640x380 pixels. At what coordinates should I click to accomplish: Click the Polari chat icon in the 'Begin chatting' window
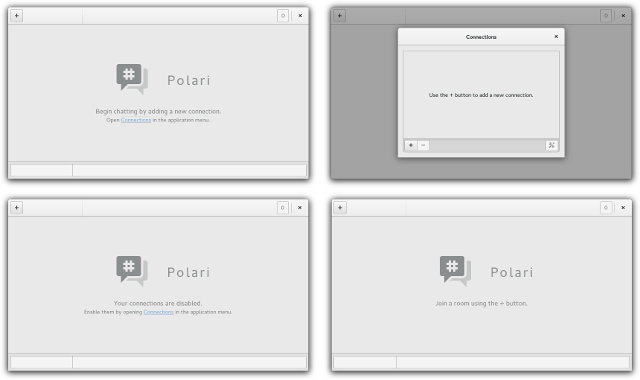click(x=132, y=79)
